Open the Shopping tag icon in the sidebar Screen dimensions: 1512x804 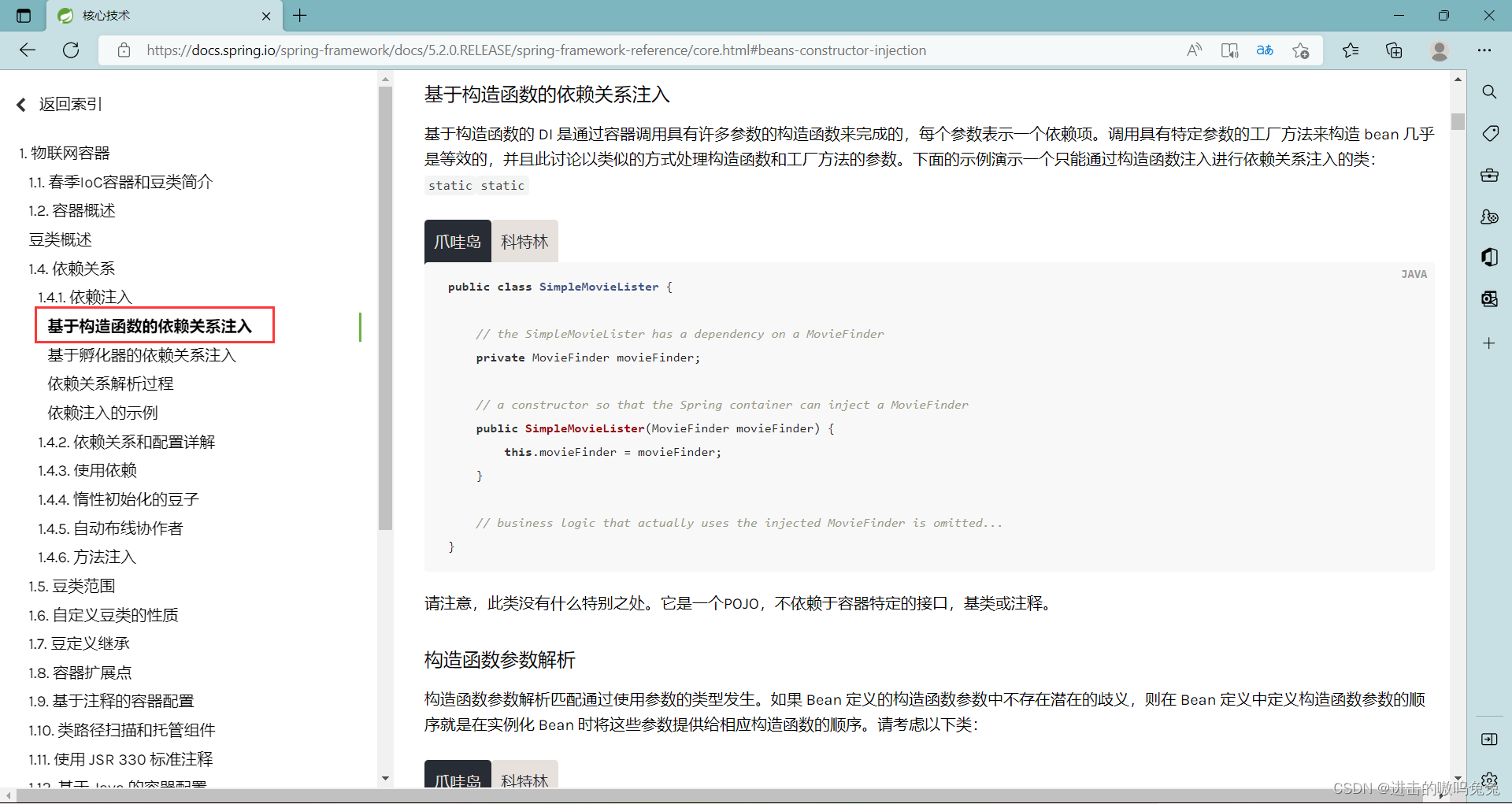click(x=1489, y=133)
